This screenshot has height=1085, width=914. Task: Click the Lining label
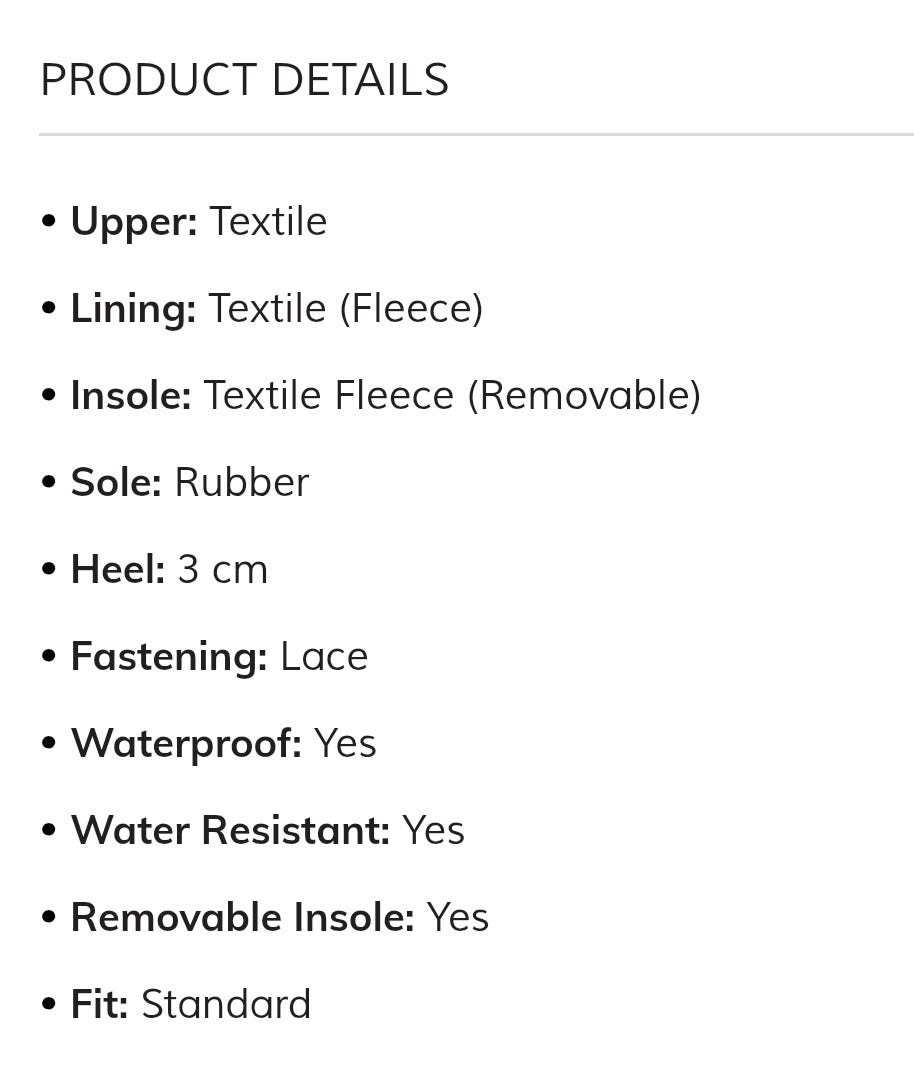coord(133,309)
